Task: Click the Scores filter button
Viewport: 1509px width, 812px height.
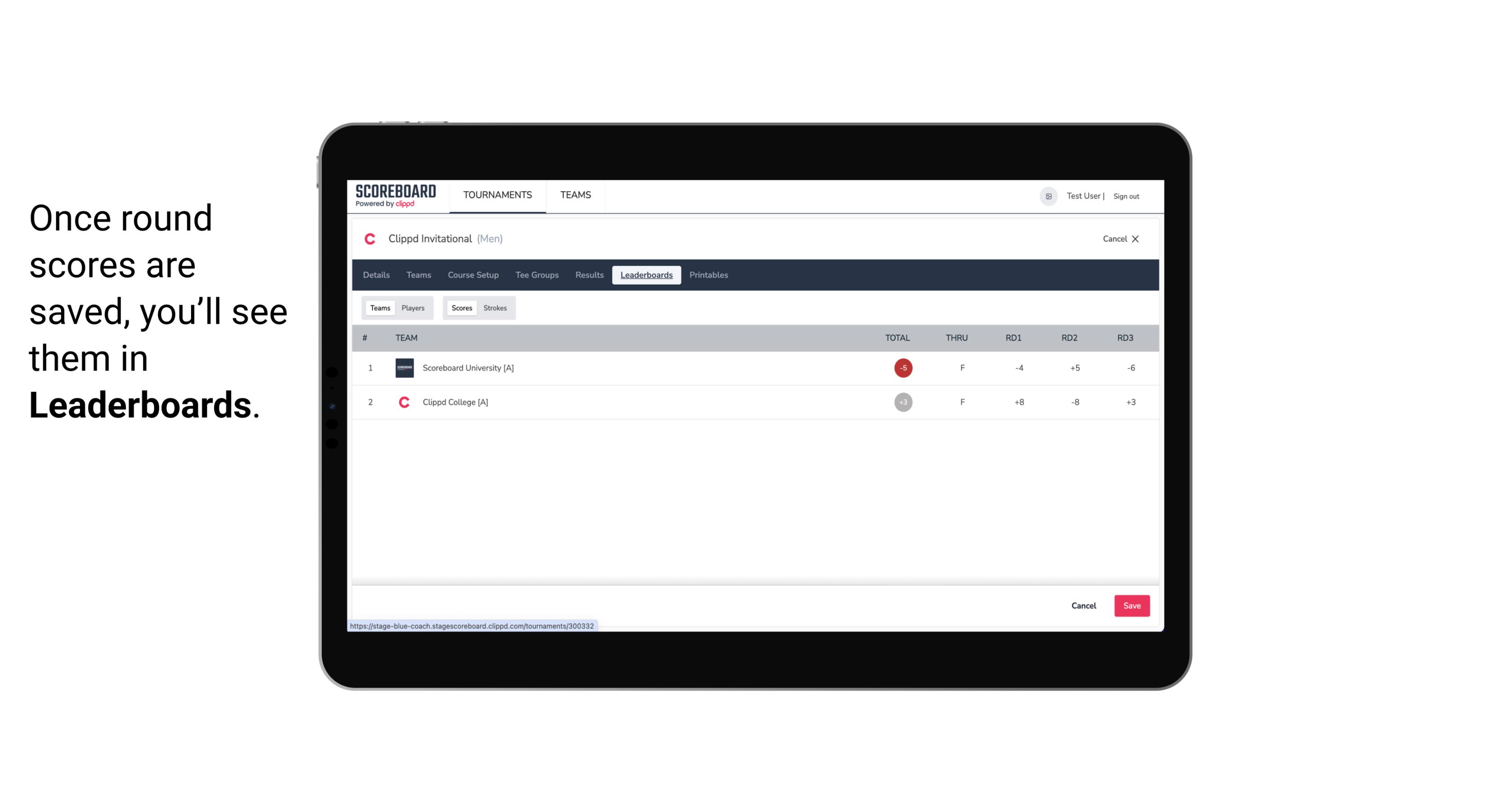Action: tap(461, 307)
